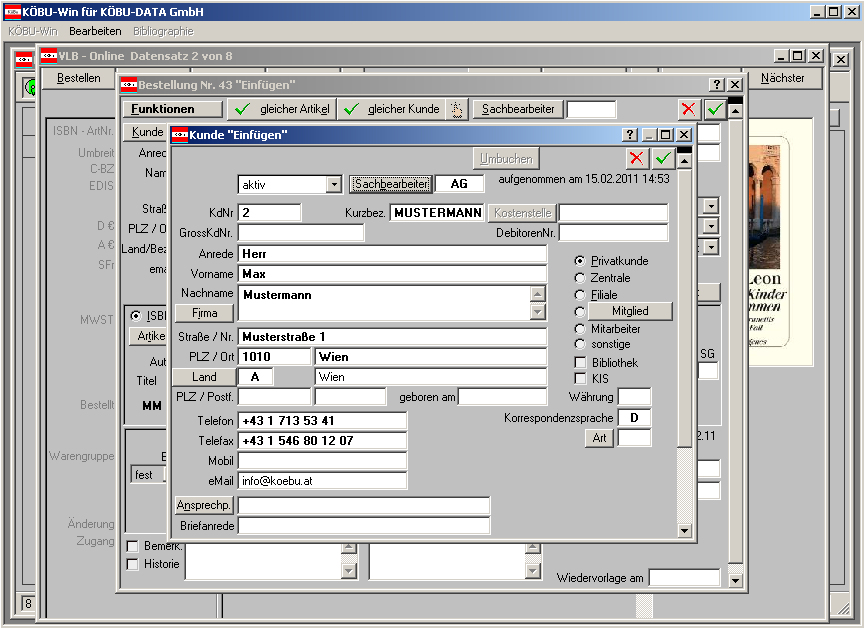The height and width of the screenshot is (628, 864).
Task: Enable the KIS checkbox
Action: pyautogui.click(x=580, y=378)
